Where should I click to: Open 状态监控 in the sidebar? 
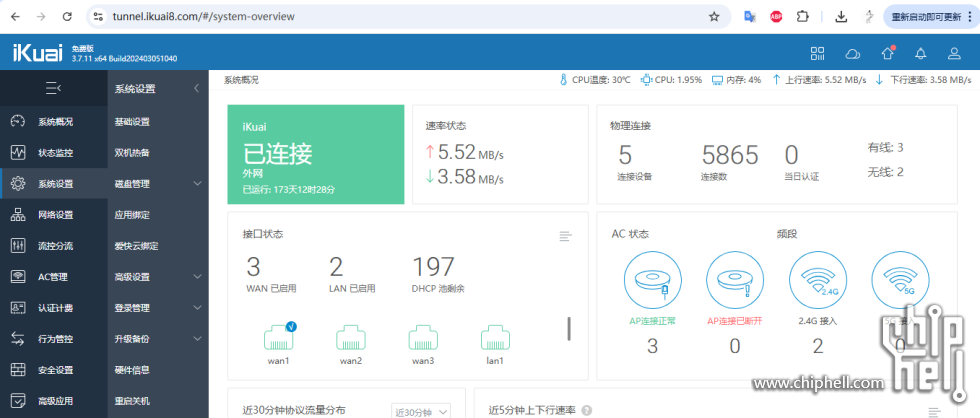pyautogui.click(x=54, y=152)
